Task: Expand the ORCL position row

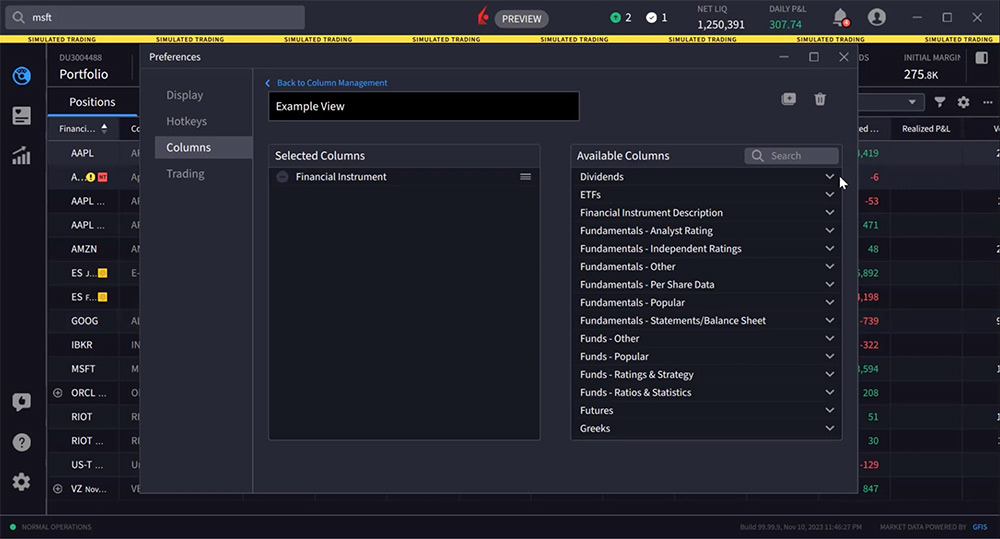Action: point(57,393)
